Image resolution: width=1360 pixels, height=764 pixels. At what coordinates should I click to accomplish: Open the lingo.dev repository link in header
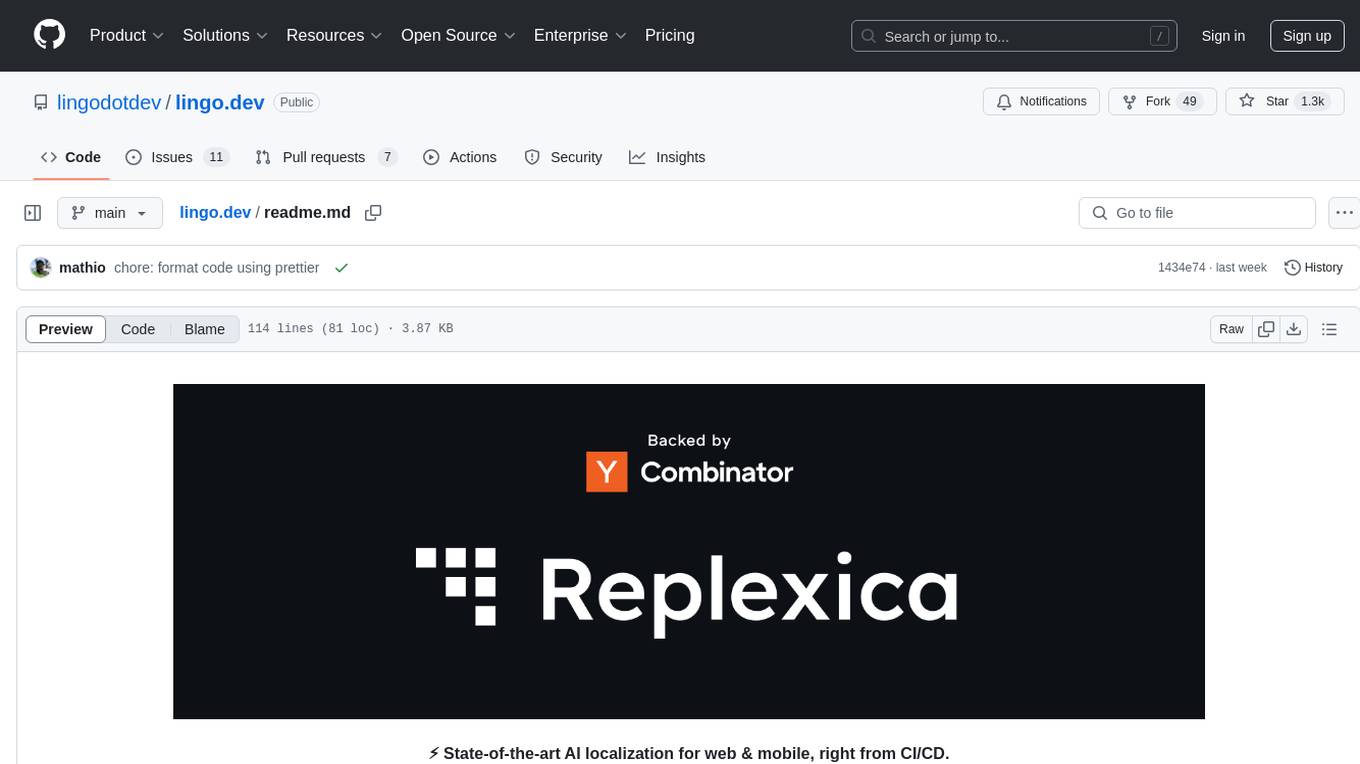pos(220,102)
